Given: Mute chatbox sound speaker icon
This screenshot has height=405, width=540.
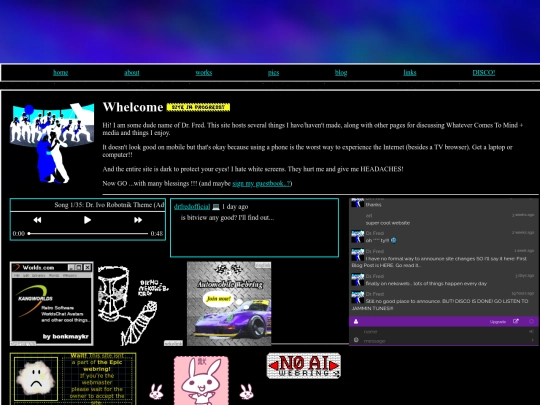Looking at the screenshot, I should 531,331.
